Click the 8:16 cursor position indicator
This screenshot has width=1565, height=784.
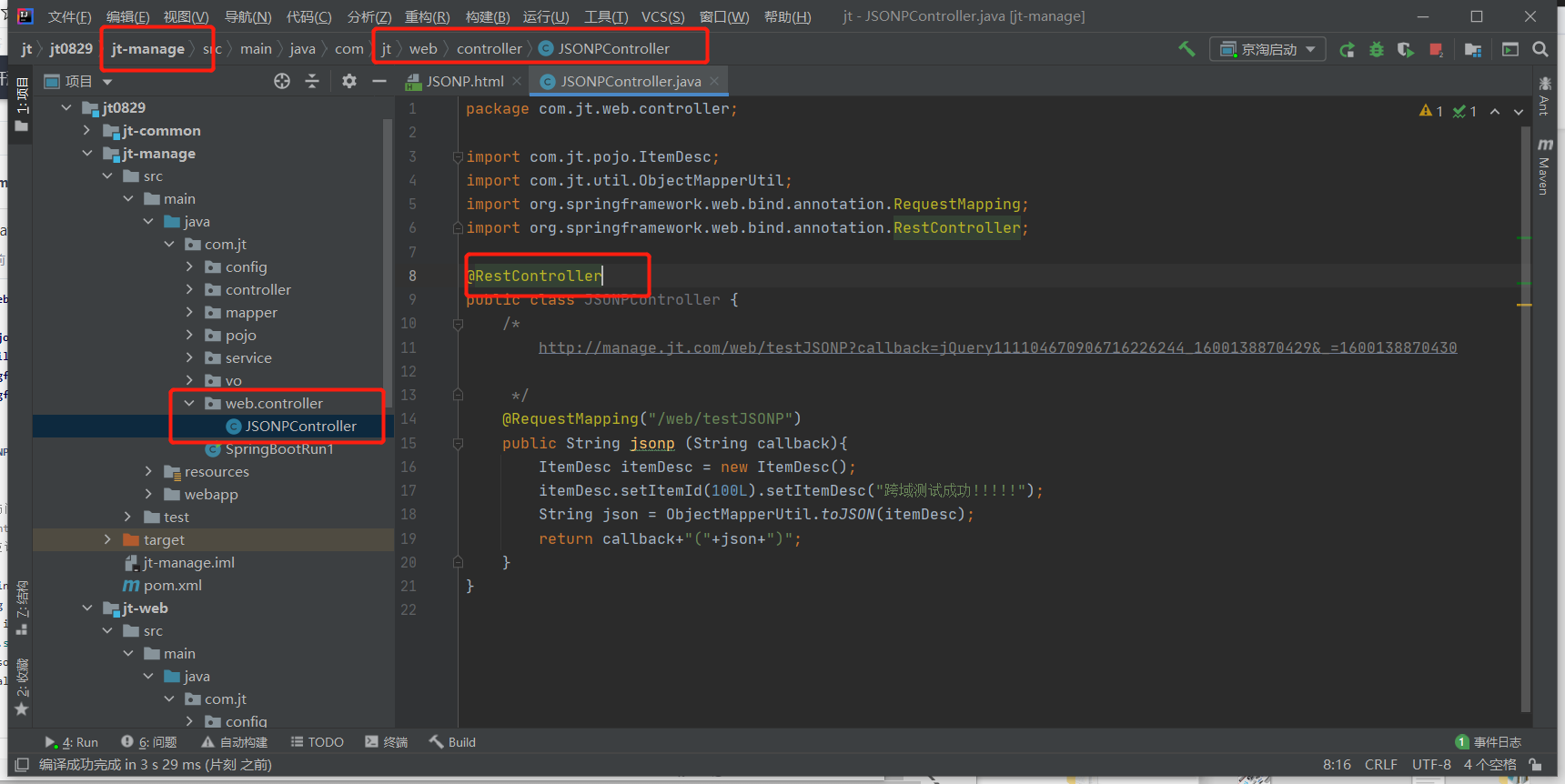[1337, 765]
